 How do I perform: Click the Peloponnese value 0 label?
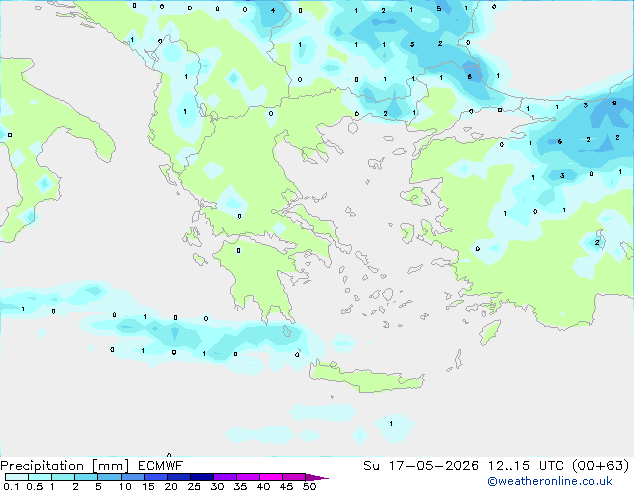(x=239, y=251)
